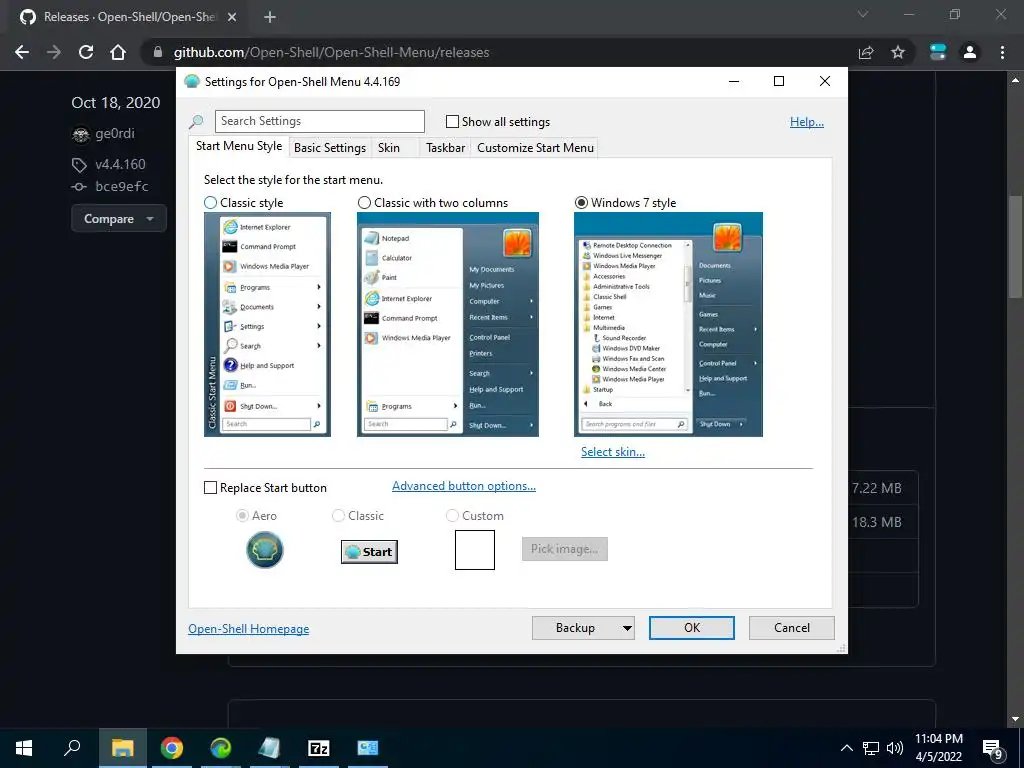Click the Pick image... button
1024x768 pixels.
(565, 549)
